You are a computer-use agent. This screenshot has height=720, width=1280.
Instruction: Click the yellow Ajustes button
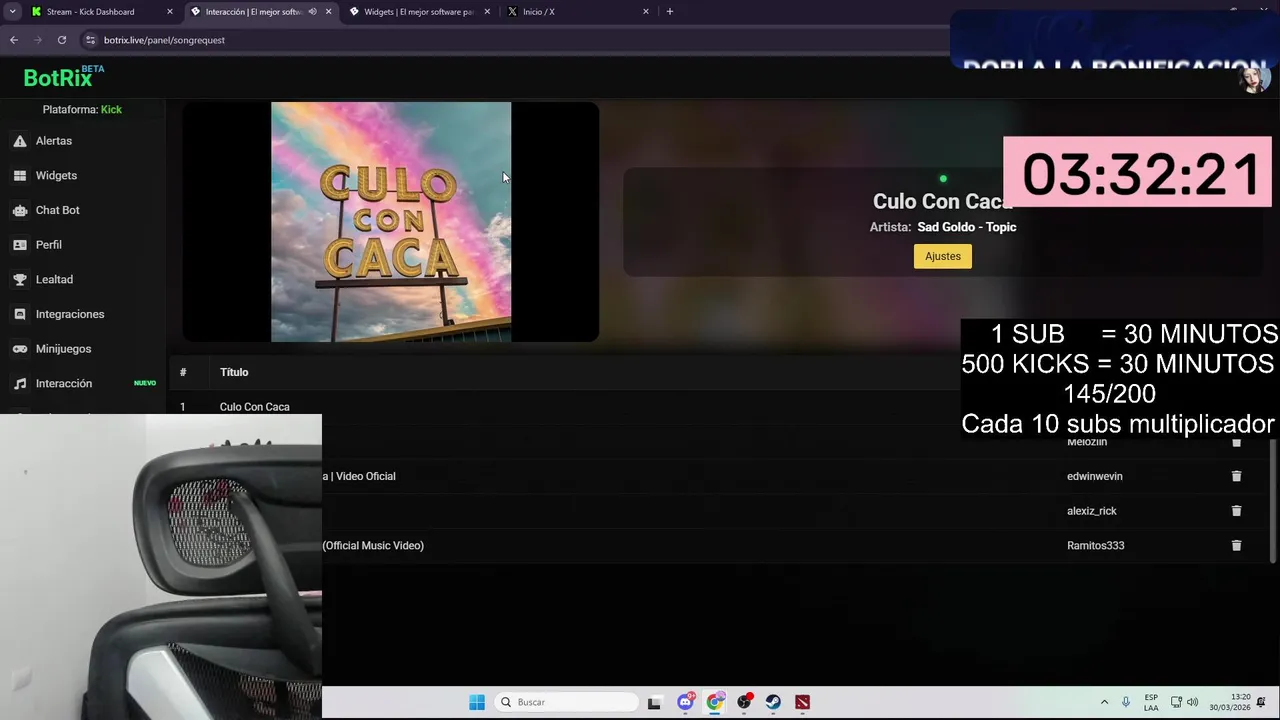(x=942, y=256)
